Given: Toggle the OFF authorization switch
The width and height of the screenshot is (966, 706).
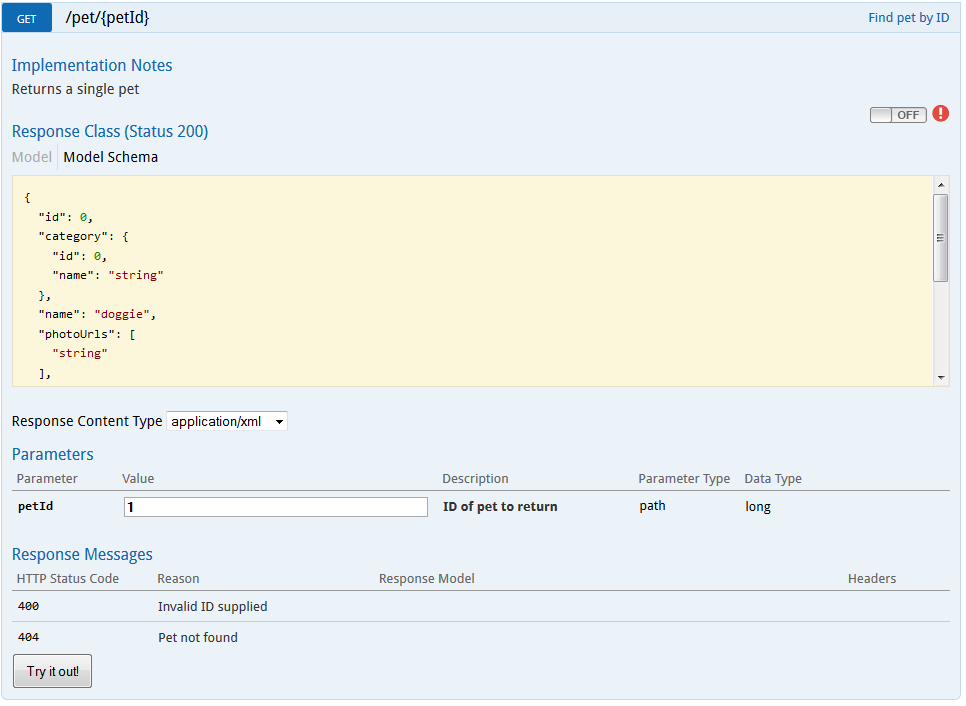Looking at the screenshot, I should [x=897, y=115].
